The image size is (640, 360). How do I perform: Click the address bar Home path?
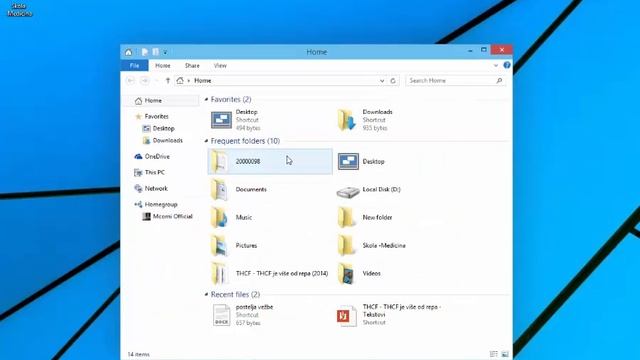click(x=202, y=81)
